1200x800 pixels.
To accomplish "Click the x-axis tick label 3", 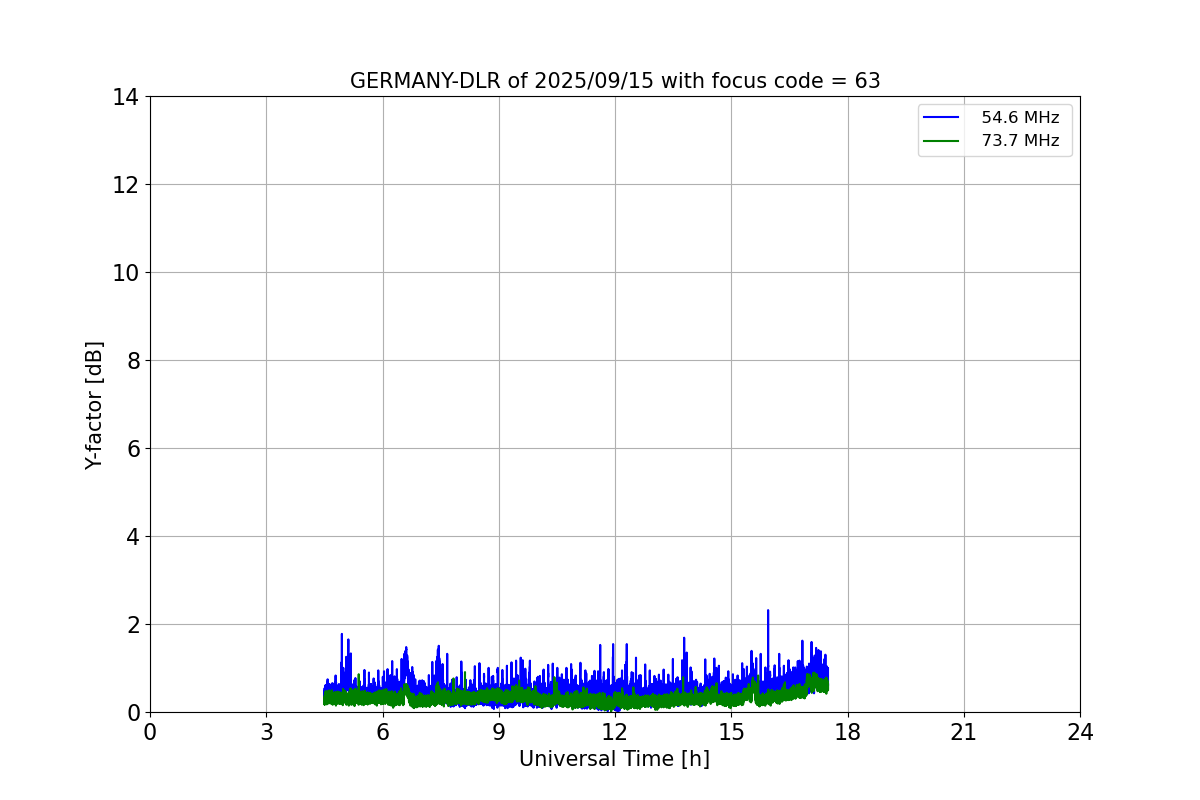I will (266, 732).
